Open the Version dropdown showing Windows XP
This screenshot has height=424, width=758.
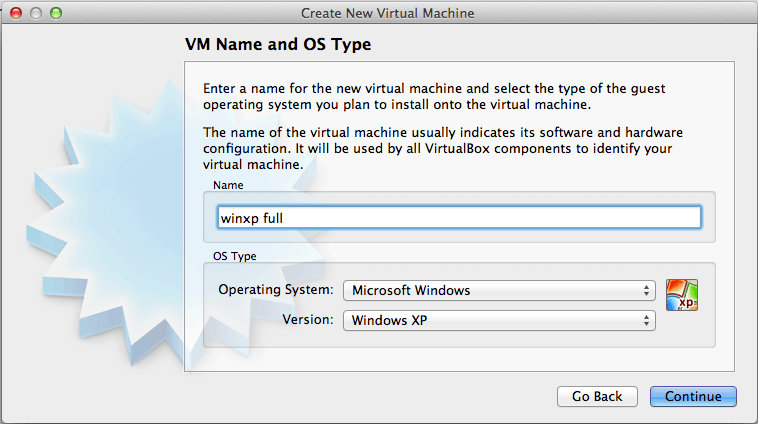pyautogui.click(x=499, y=320)
